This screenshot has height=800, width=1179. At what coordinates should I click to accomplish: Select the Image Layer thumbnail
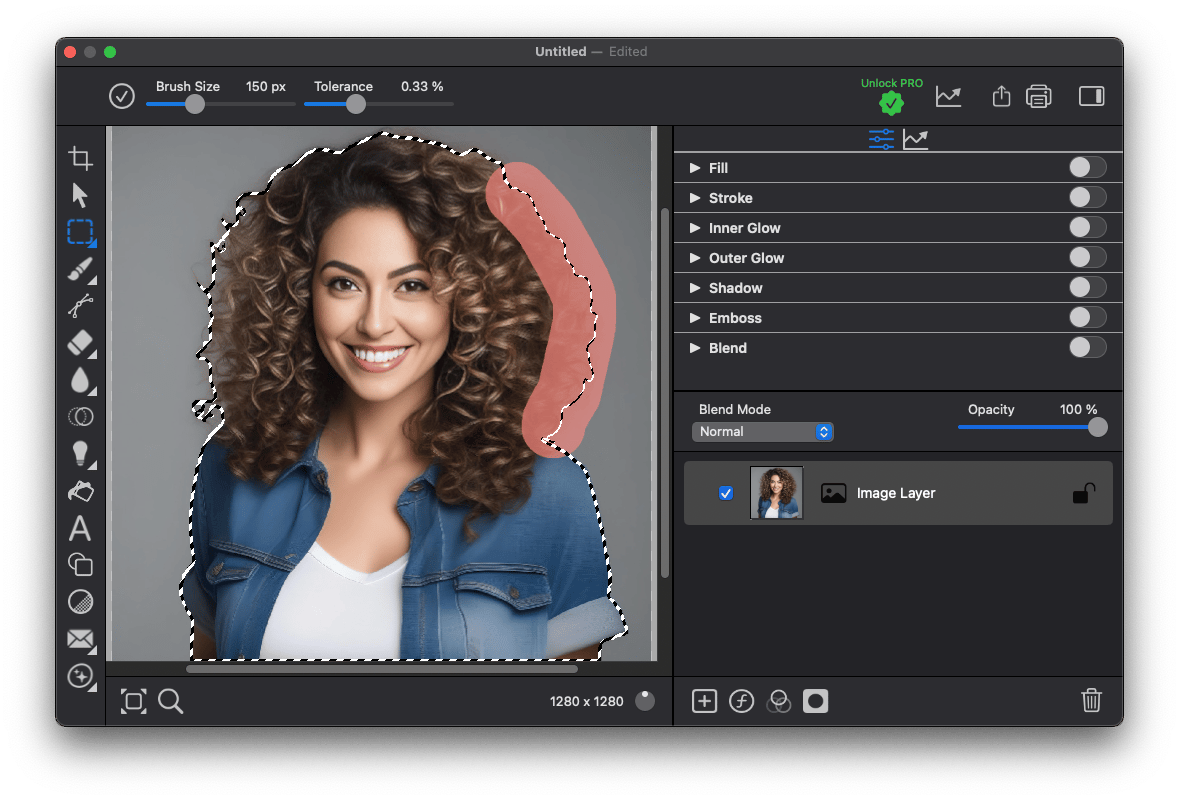pyautogui.click(x=777, y=492)
